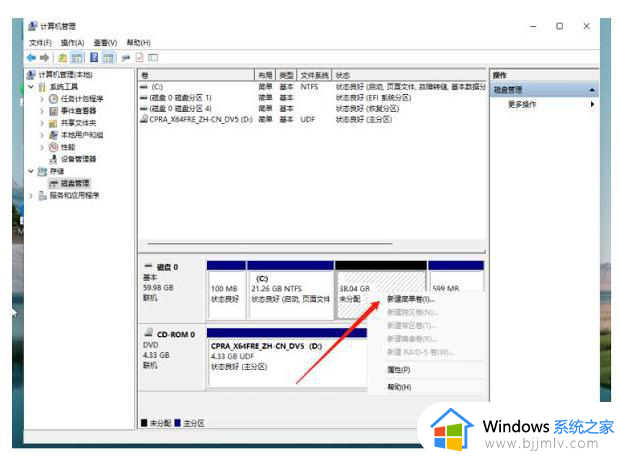Collapse the 系统工具 tree node
The width and height of the screenshot is (619, 457).
click(31, 86)
